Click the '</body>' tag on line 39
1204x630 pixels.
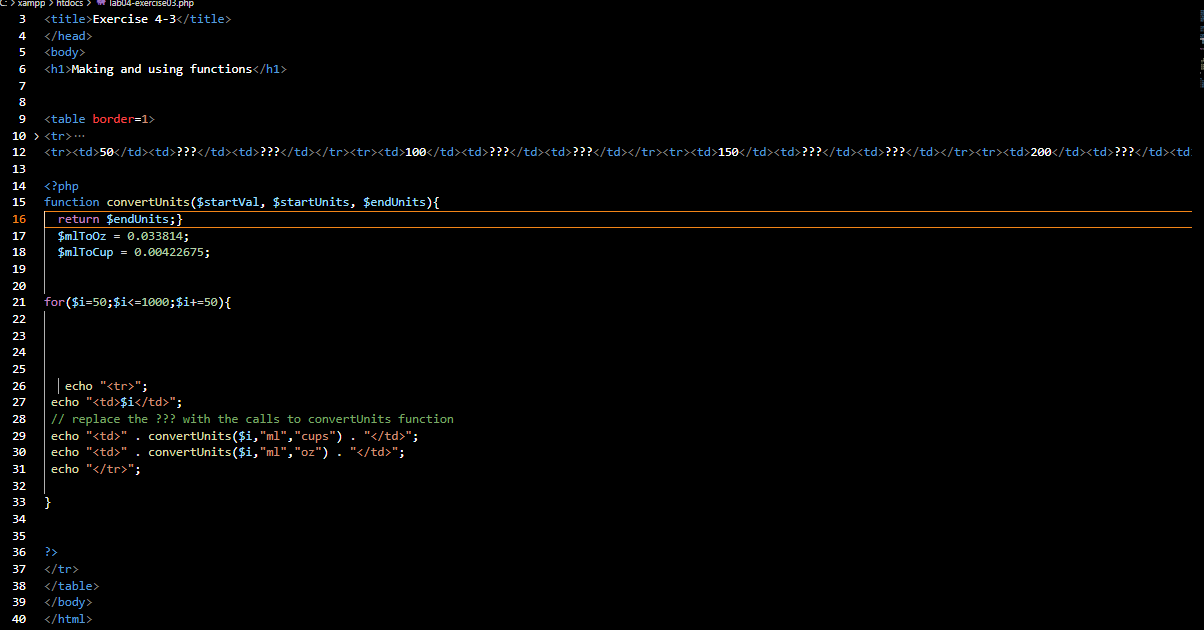click(x=68, y=602)
